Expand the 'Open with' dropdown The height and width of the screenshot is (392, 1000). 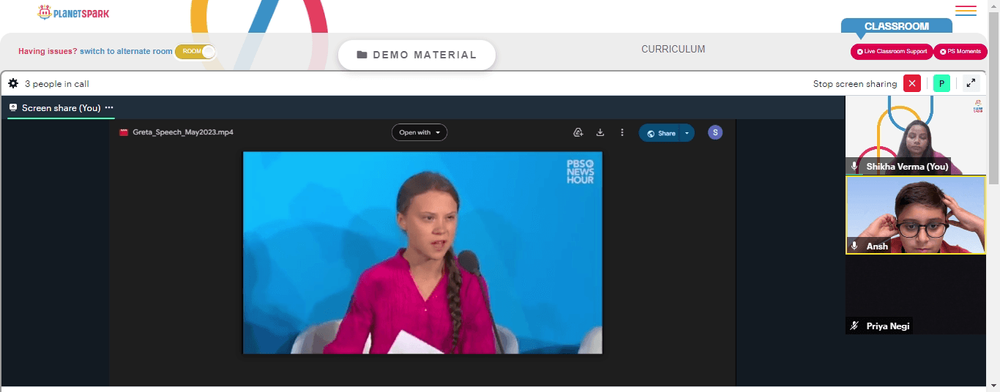[419, 133]
